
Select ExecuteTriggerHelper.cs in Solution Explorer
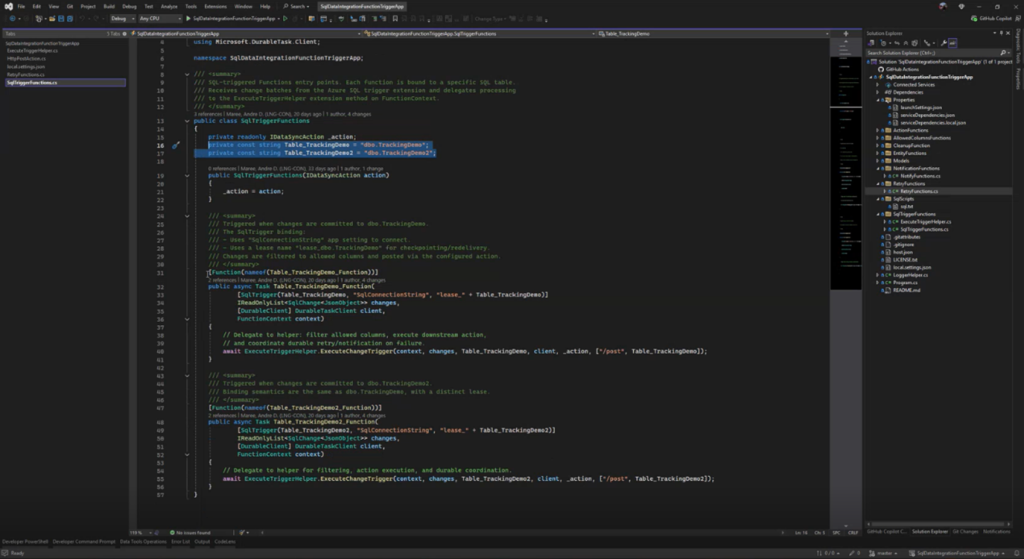pos(925,222)
